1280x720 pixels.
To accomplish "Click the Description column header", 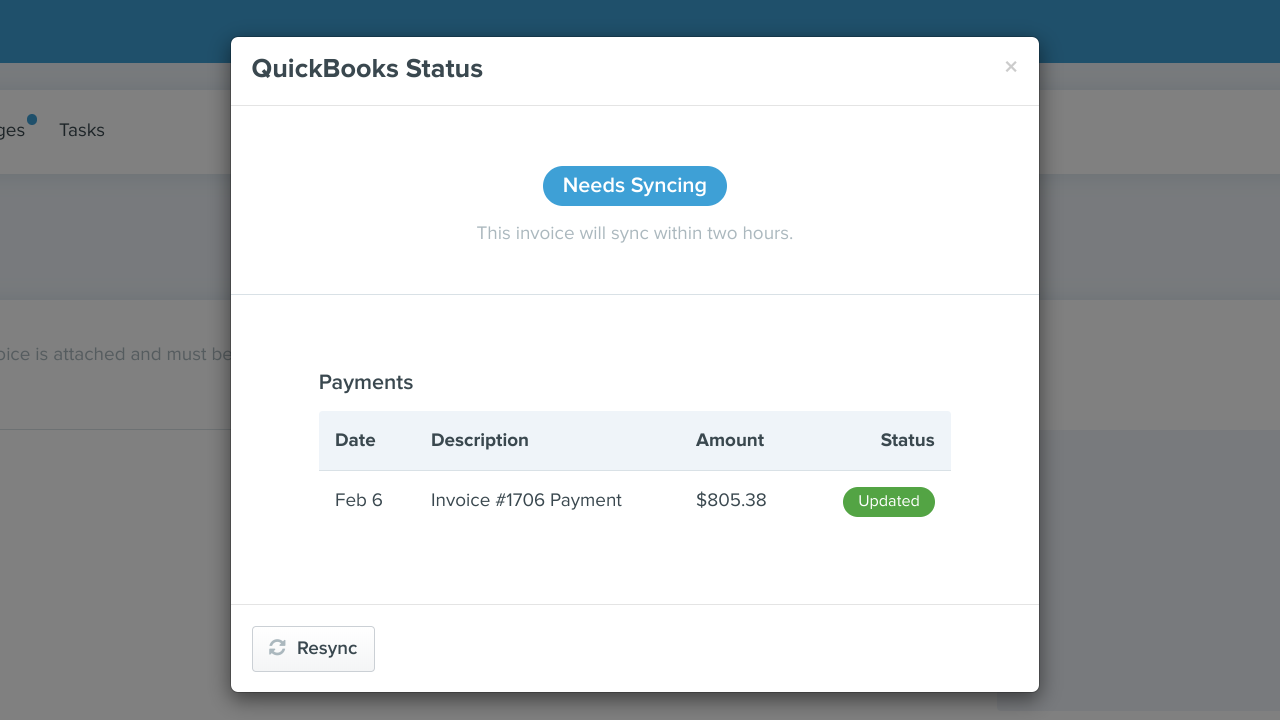I will click(x=480, y=440).
